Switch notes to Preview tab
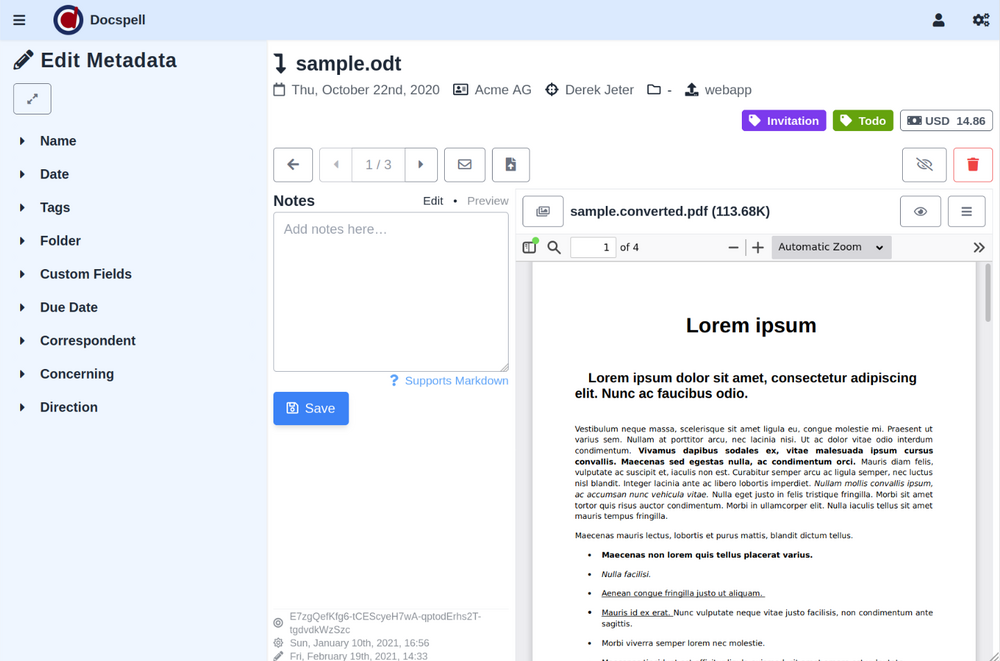The image size is (1000, 661). pos(487,201)
